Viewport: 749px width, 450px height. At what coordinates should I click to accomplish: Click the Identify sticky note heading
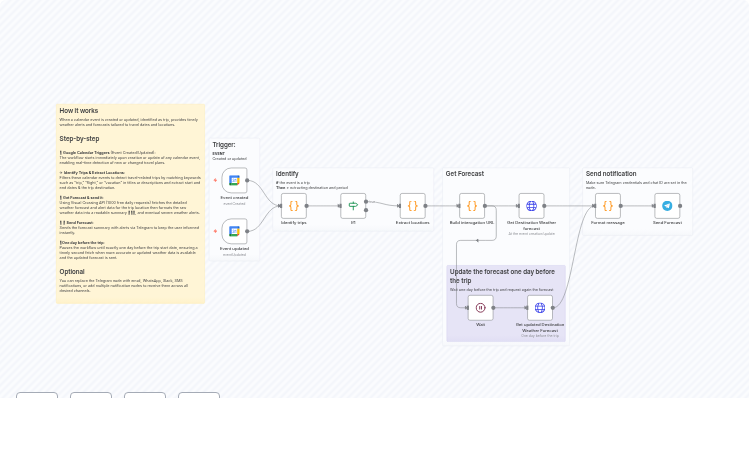click(287, 174)
